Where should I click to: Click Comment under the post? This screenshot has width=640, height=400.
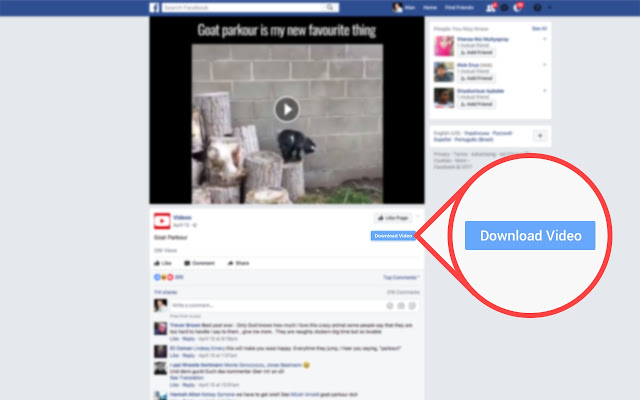199,263
